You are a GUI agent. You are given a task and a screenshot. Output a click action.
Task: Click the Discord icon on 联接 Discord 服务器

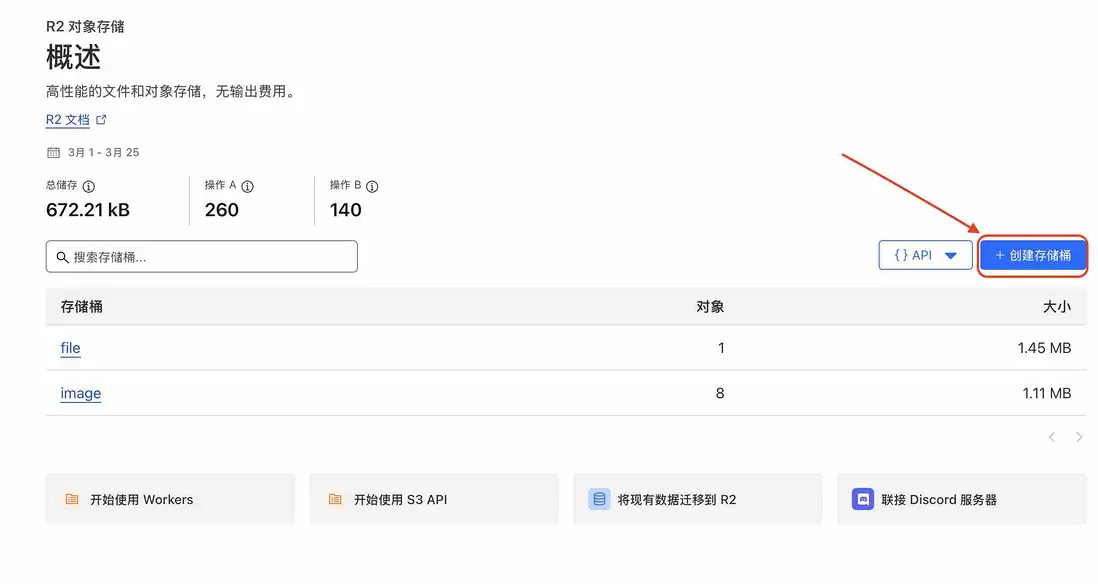tap(862, 499)
